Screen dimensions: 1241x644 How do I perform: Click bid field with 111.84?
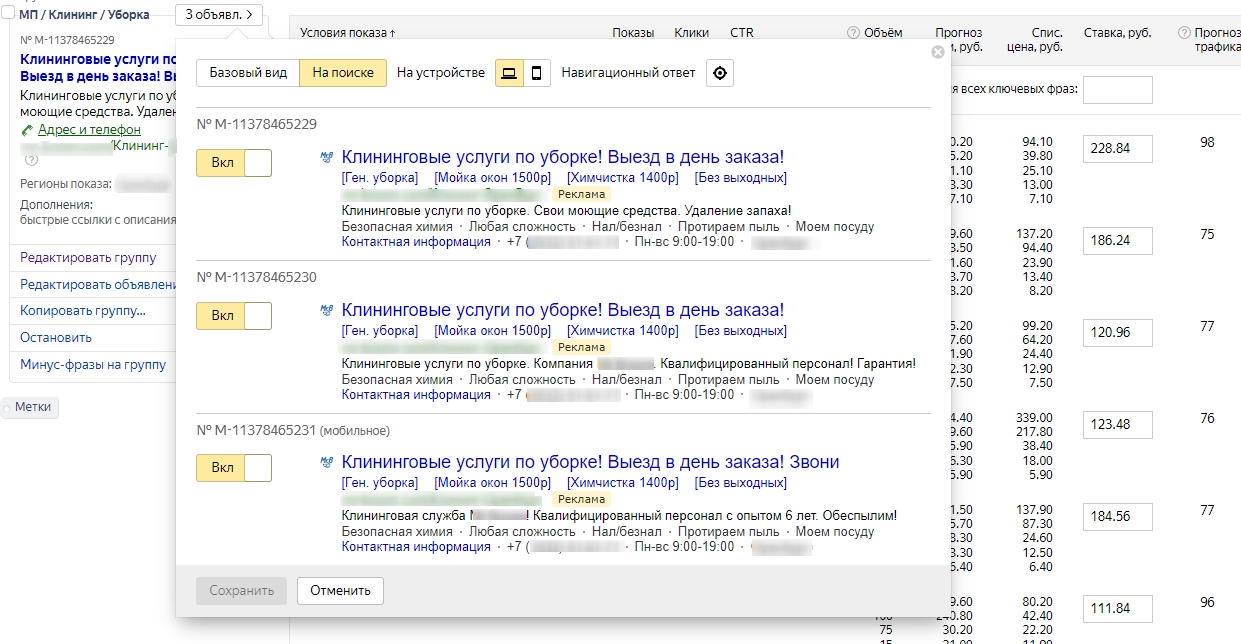1117,608
